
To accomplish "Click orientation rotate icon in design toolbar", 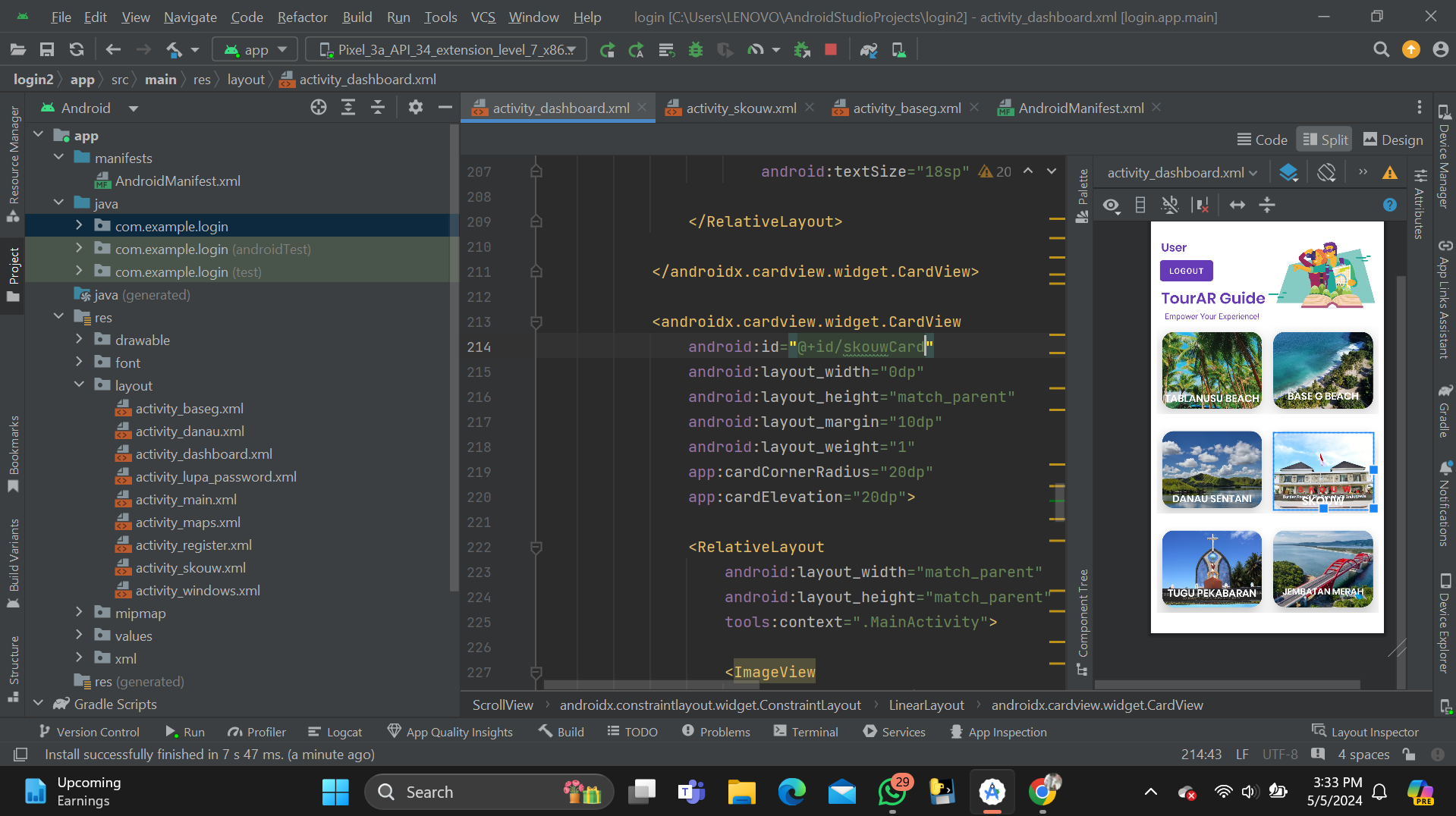I will (1326, 173).
